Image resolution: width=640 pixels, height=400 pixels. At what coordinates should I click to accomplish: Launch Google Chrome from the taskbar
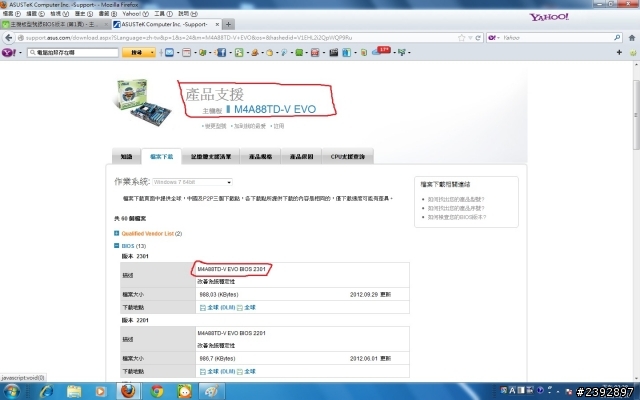[x=157, y=391]
